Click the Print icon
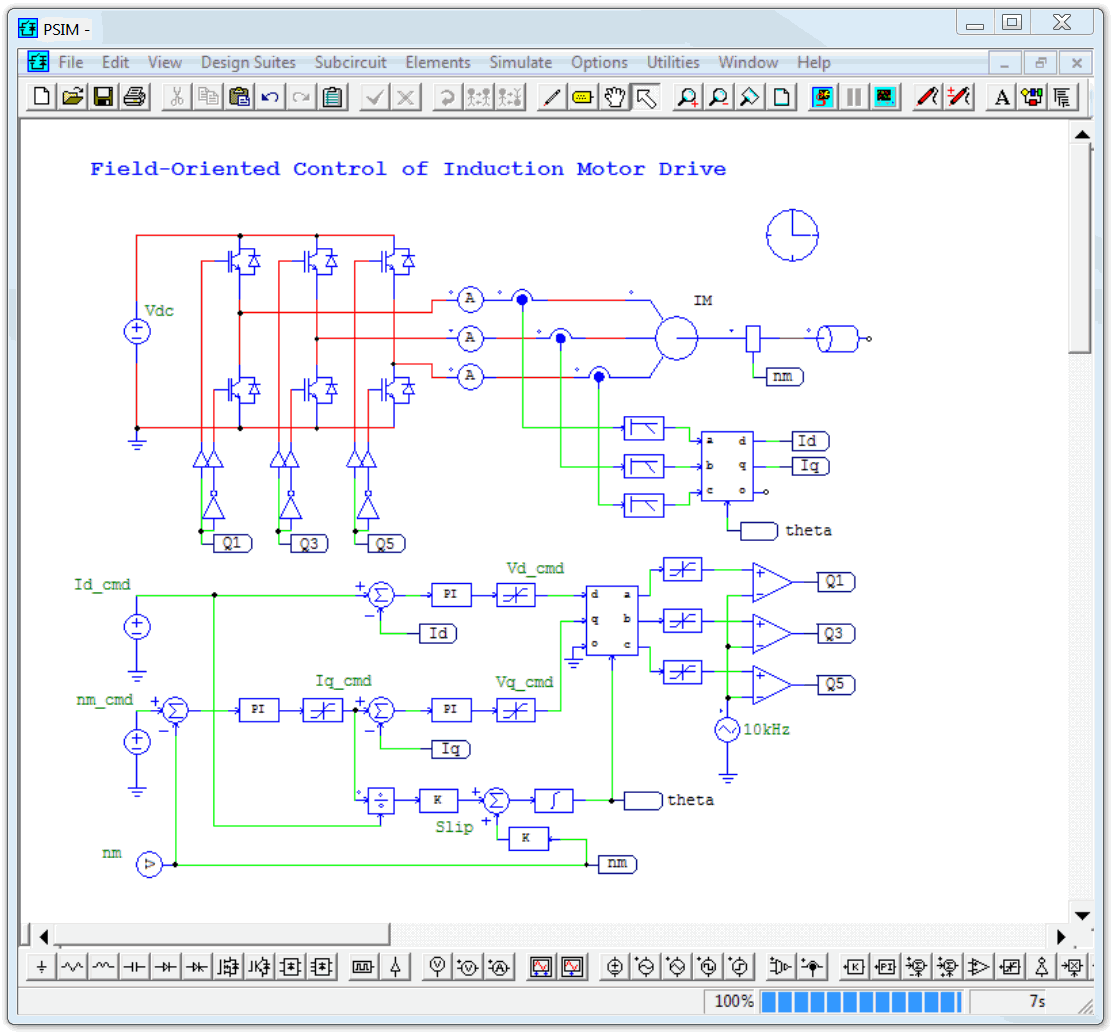Viewport: 1112px width, 1034px height. click(134, 97)
